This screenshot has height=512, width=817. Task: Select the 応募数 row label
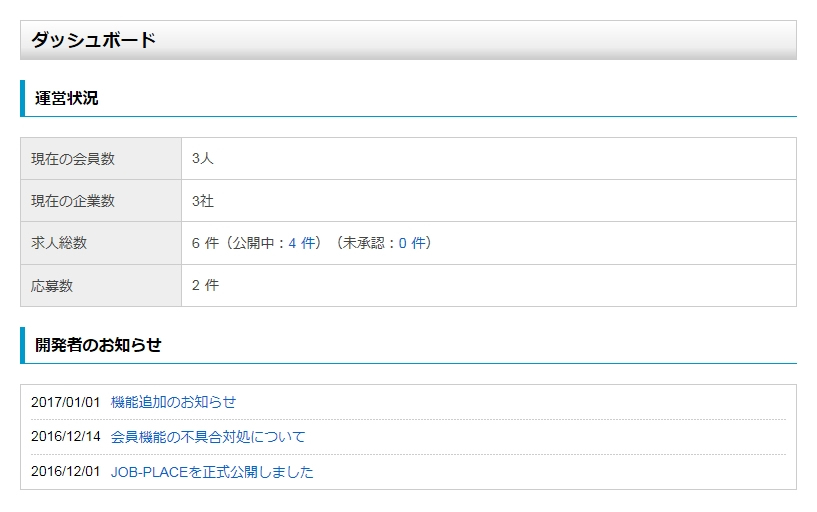coord(52,286)
